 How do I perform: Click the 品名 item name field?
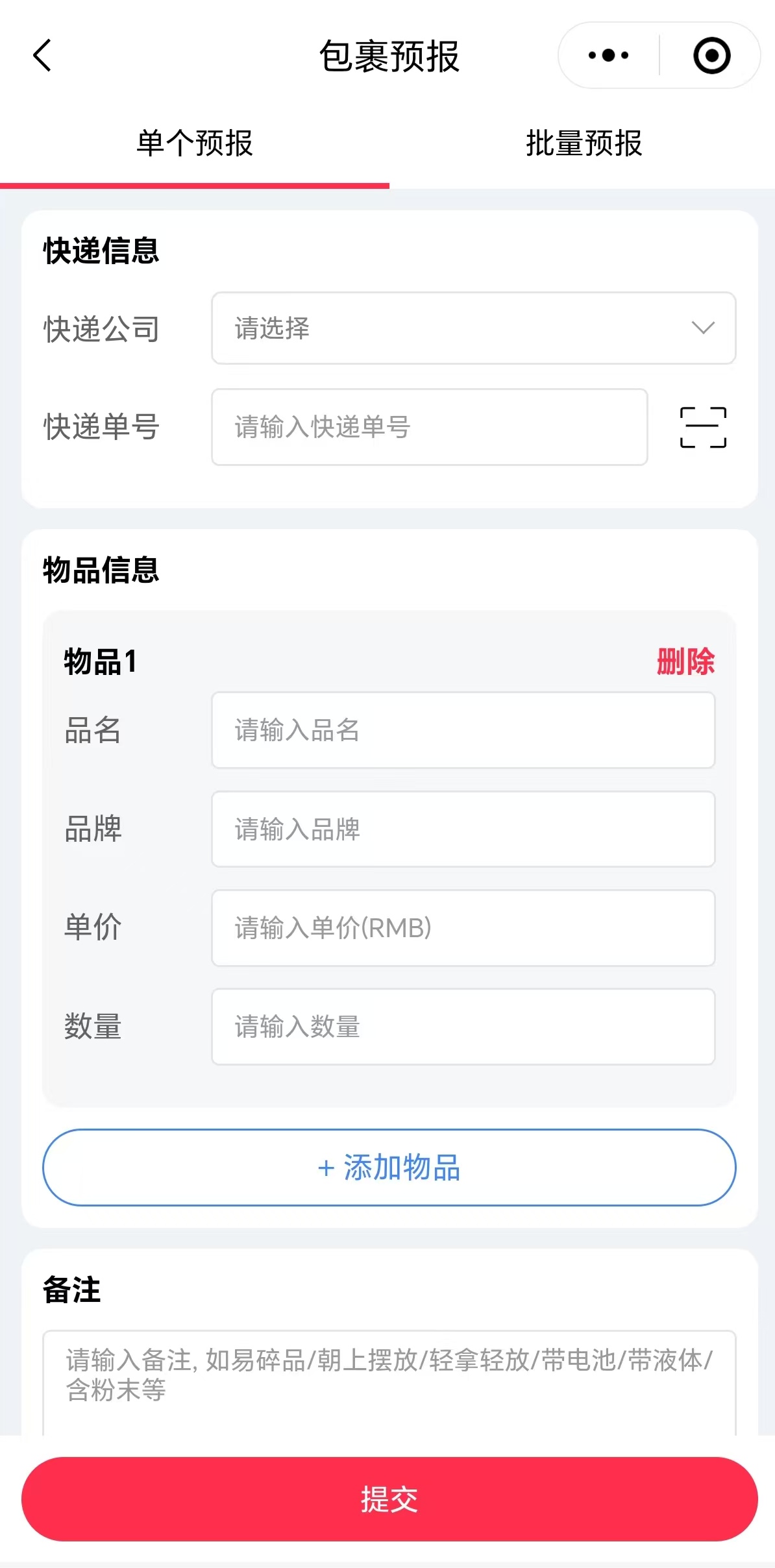(x=463, y=730)
